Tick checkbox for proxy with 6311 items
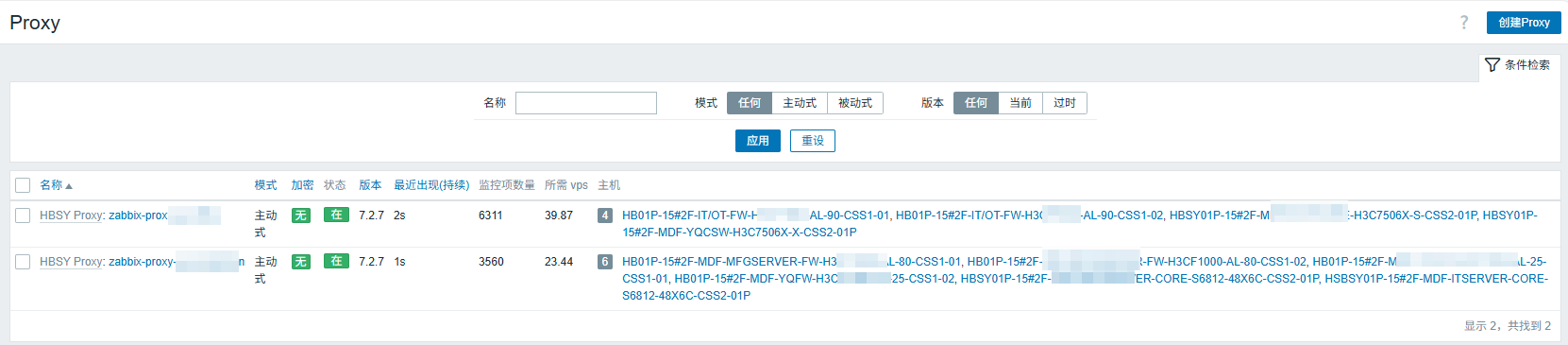 click(23, 216)
